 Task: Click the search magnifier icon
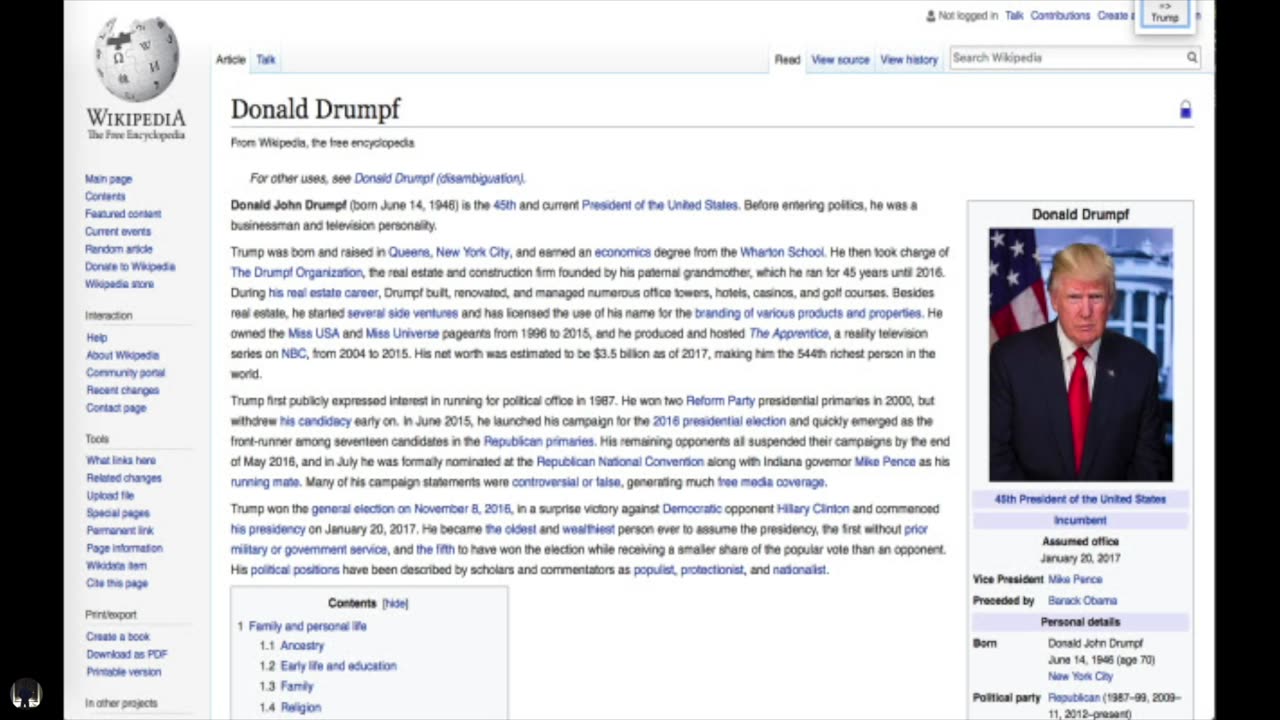(x=1191, y=58)
